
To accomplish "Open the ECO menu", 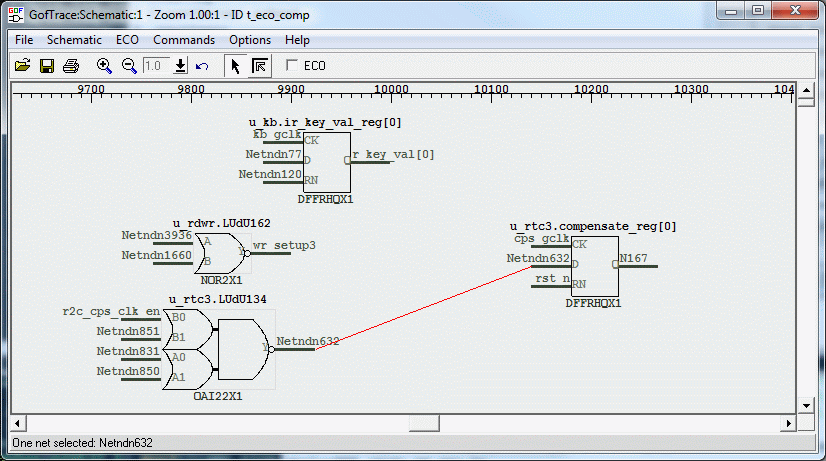I will [127, 40].
